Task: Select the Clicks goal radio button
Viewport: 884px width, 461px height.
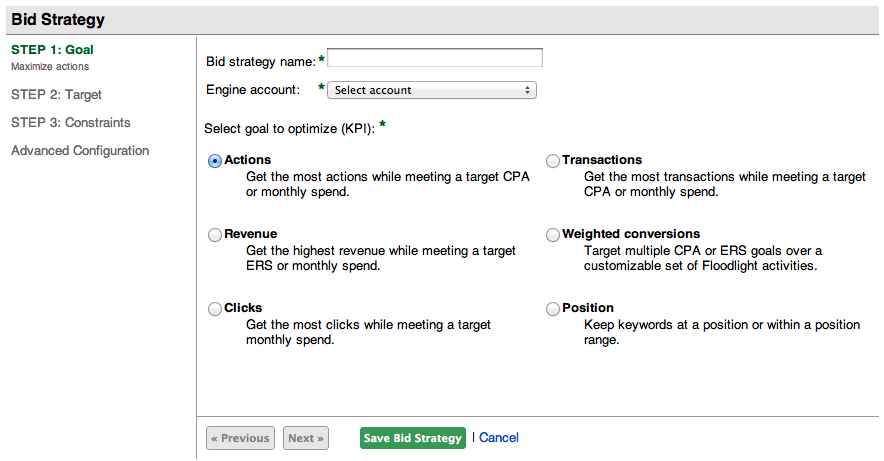Action: [215, 309]
